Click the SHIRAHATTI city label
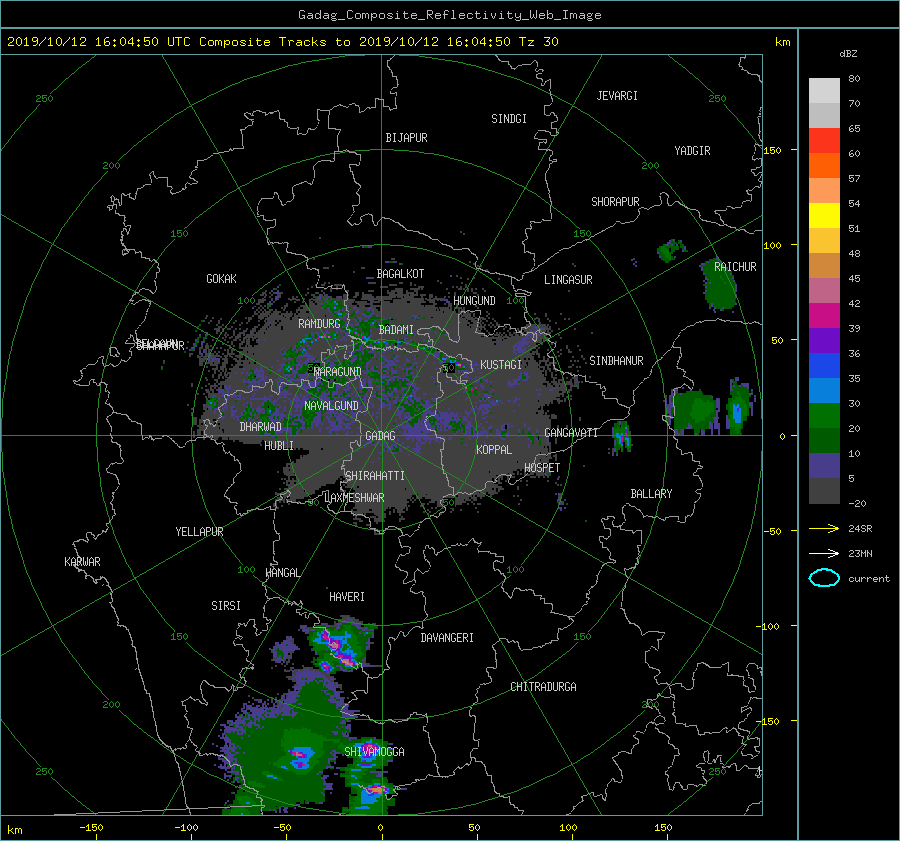900x841 pixels. click(x=375, y=476)
